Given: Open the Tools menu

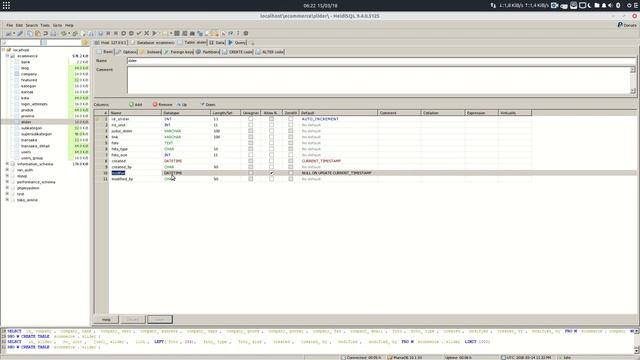Looking at the screenshot, I should coord(45,25).
